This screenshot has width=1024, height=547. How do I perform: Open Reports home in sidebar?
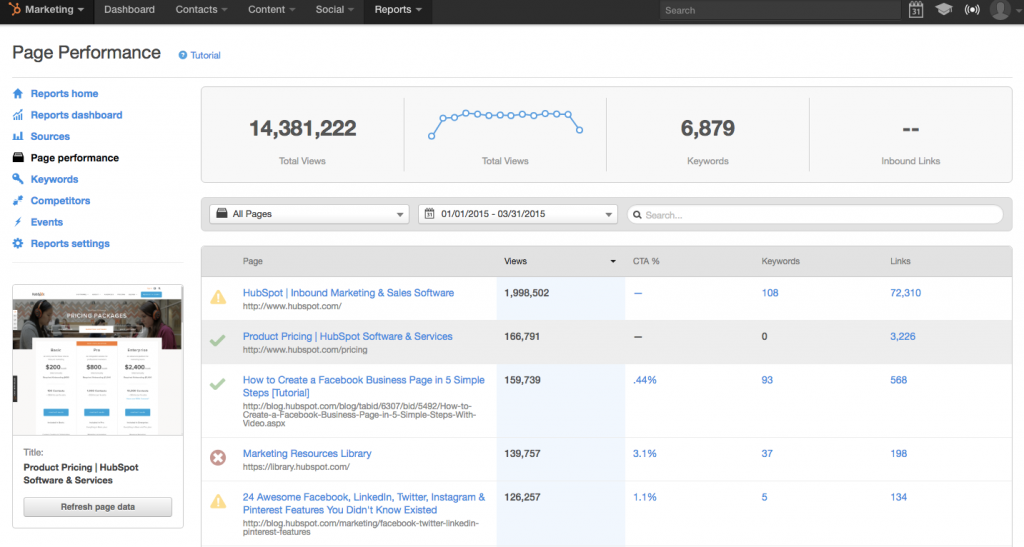coord(64,93)
